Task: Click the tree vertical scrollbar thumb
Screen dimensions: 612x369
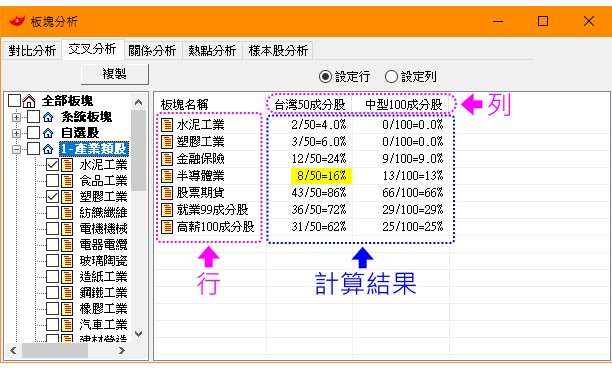Action: [x=138, y=150]
